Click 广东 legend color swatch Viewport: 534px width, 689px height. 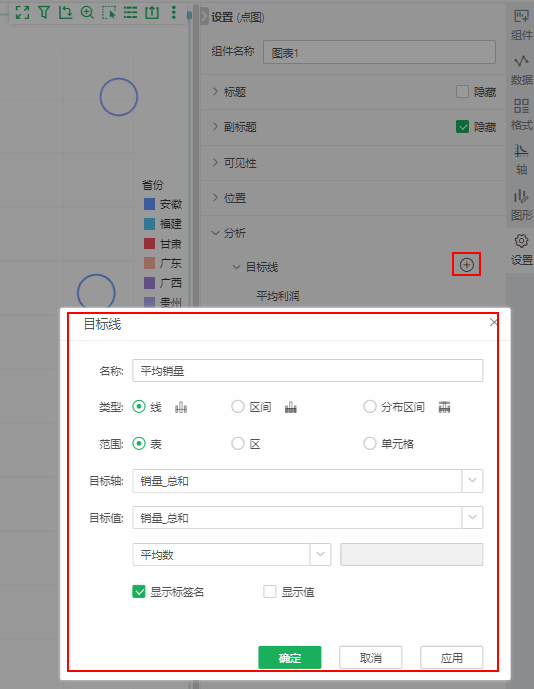[149, 263]
